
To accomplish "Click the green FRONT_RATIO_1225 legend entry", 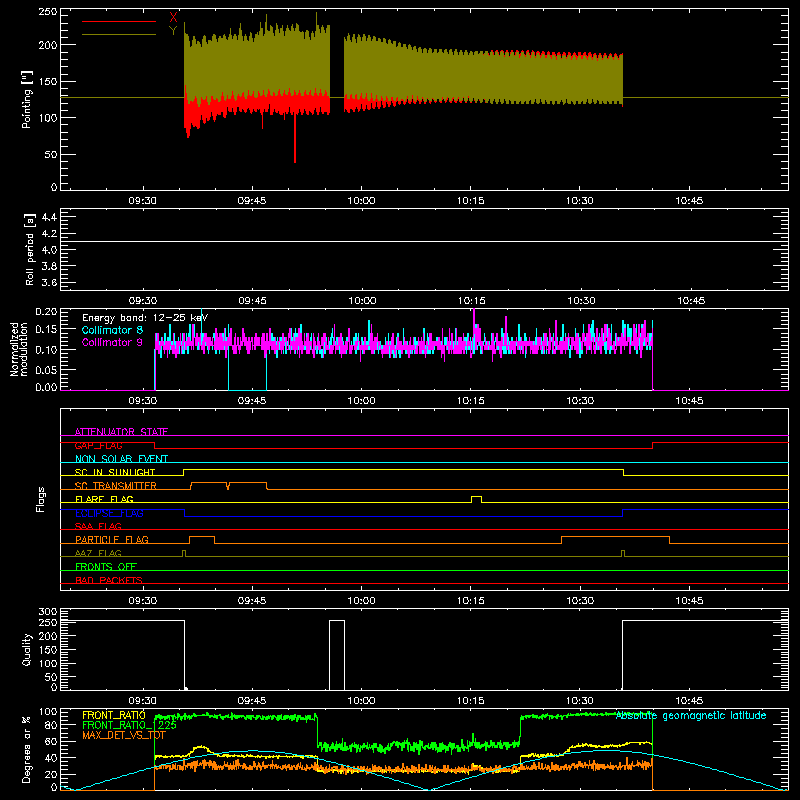I will [130, 724].
